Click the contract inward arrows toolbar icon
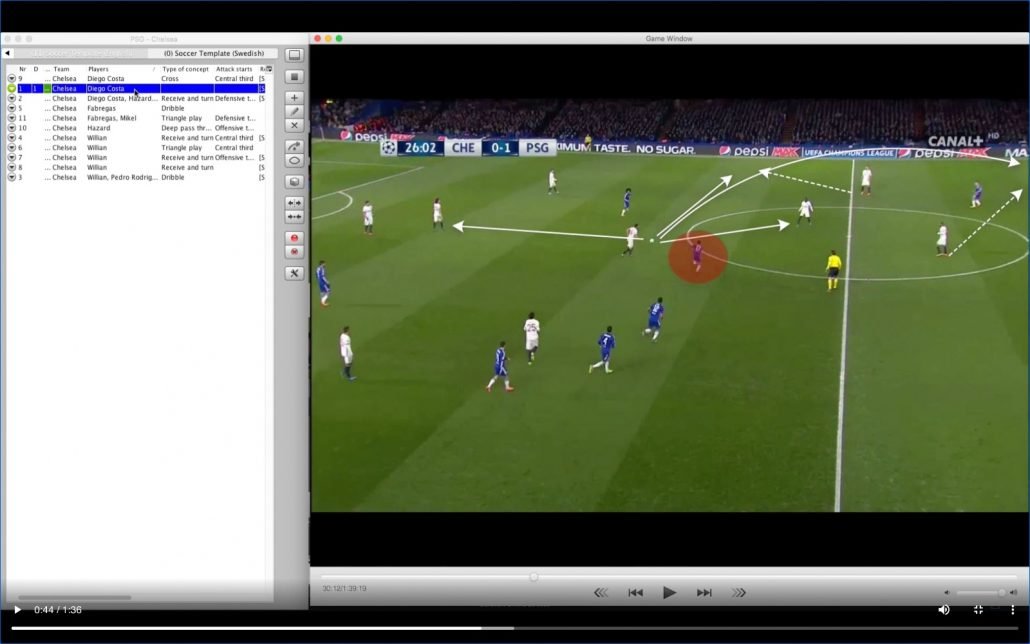The height and width of the screenshot is (644, 1030). (294, 216)
